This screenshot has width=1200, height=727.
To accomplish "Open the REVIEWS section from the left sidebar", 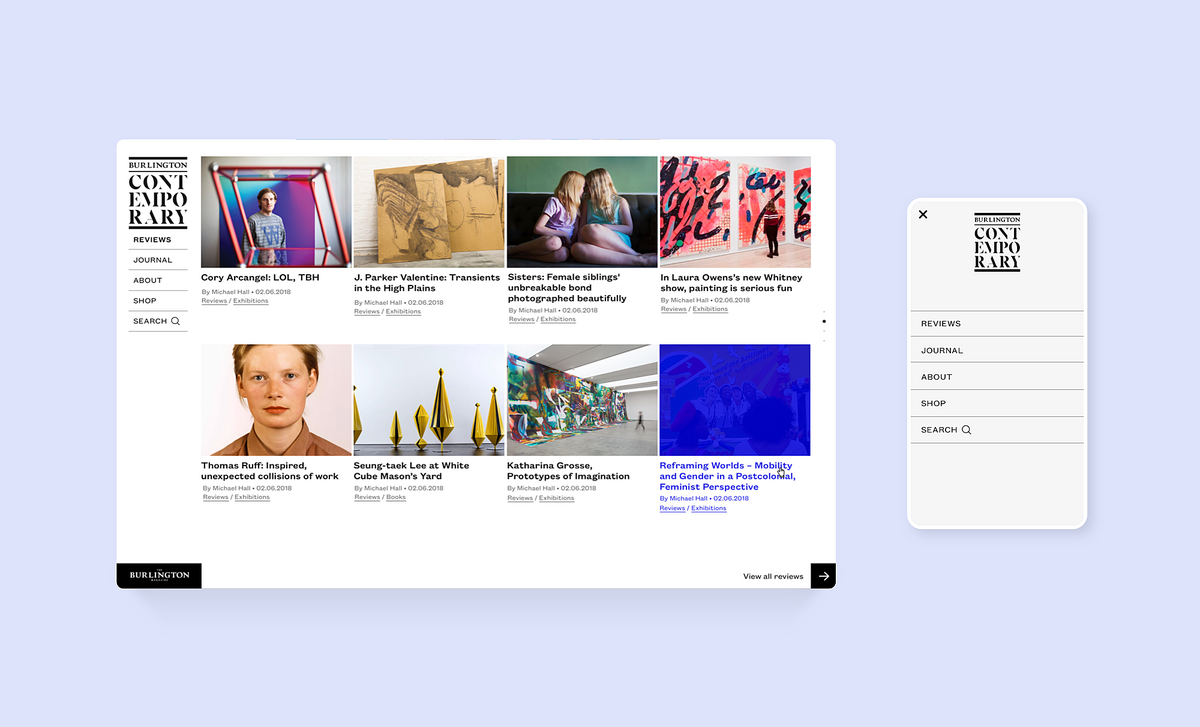I will (152, 239).
